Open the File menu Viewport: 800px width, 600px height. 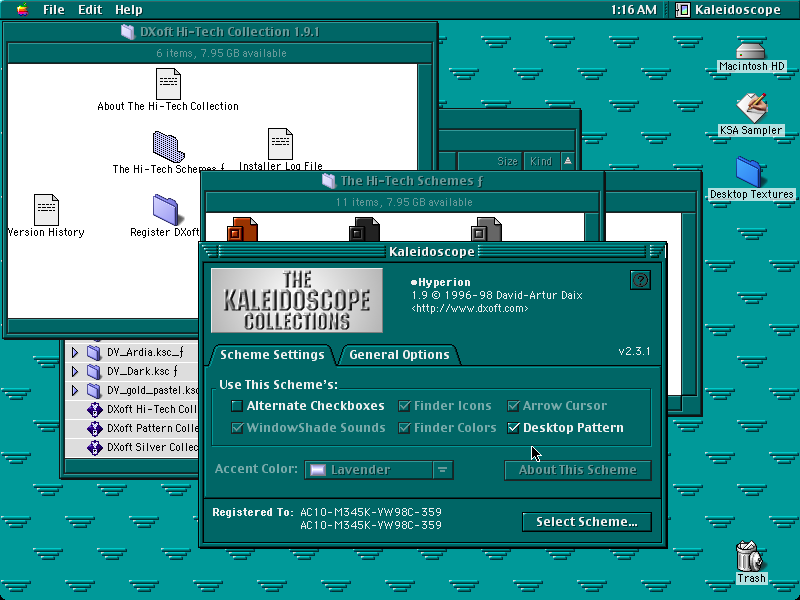(54, 10)
